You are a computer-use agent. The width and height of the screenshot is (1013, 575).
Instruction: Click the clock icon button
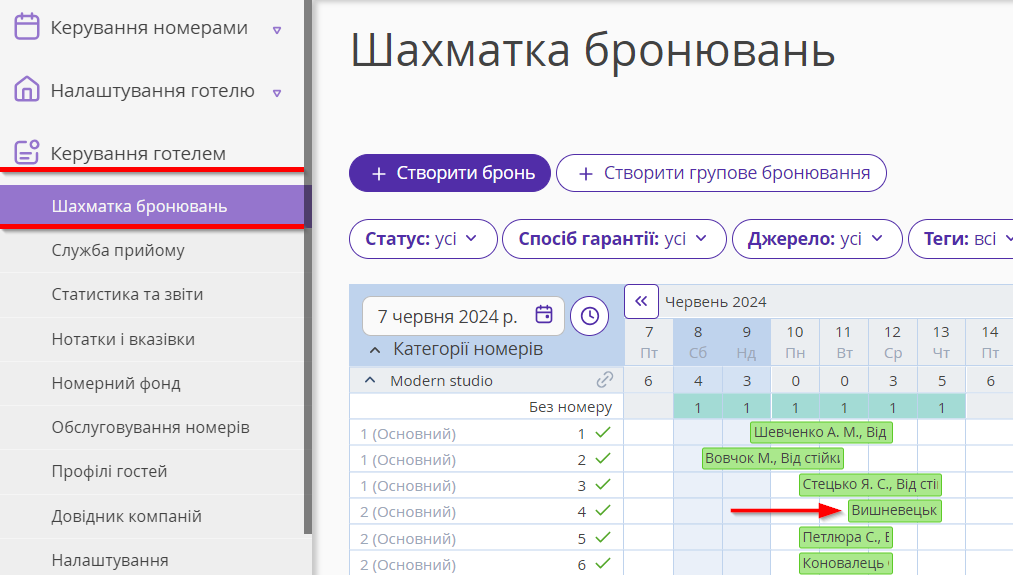[589, 316]
